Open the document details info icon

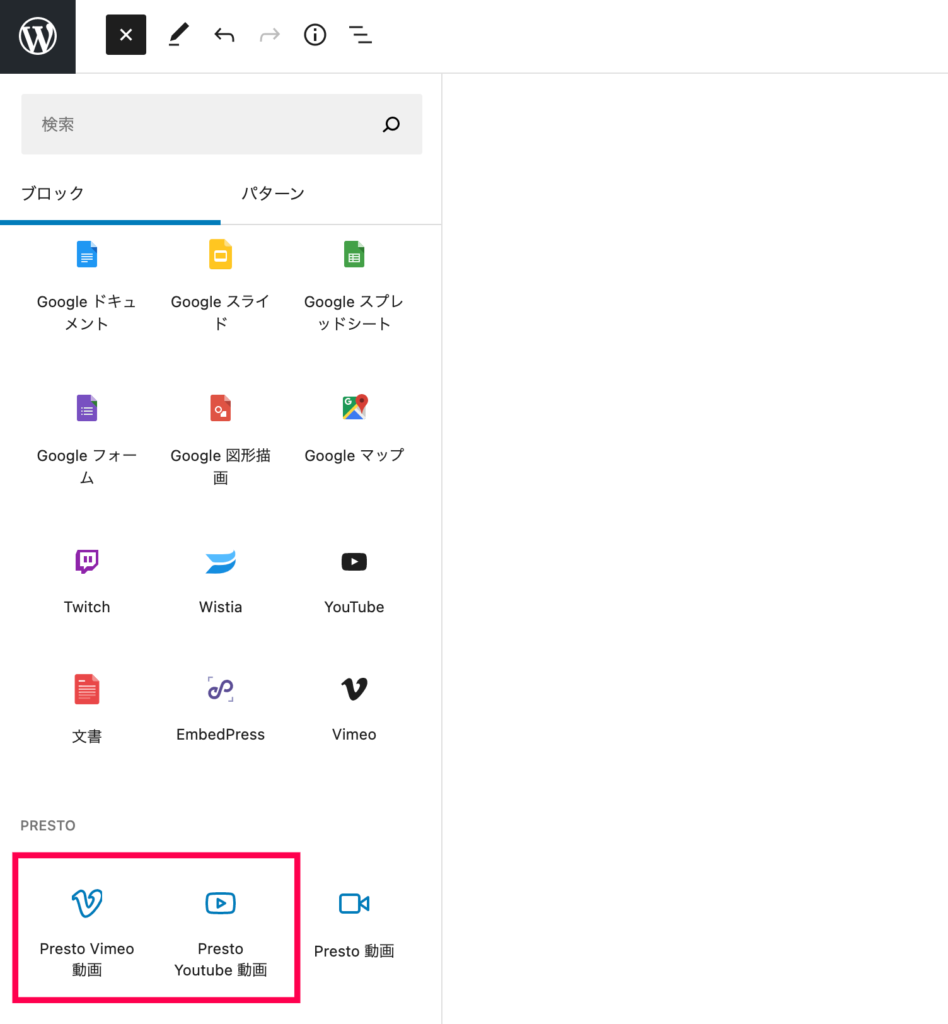pyautogui.click(x=315, y=35)
